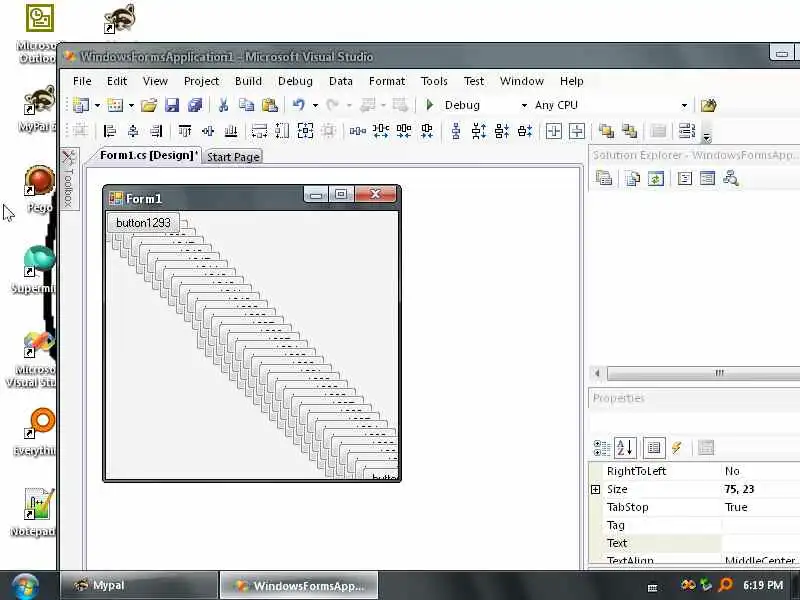Click Make Vertical Spacing Equal icon

[x=456, y=131]
